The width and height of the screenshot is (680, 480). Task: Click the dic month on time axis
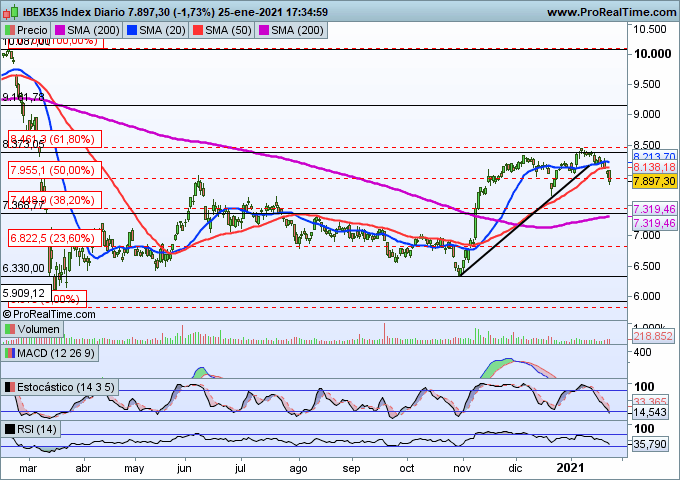[515, 469]
